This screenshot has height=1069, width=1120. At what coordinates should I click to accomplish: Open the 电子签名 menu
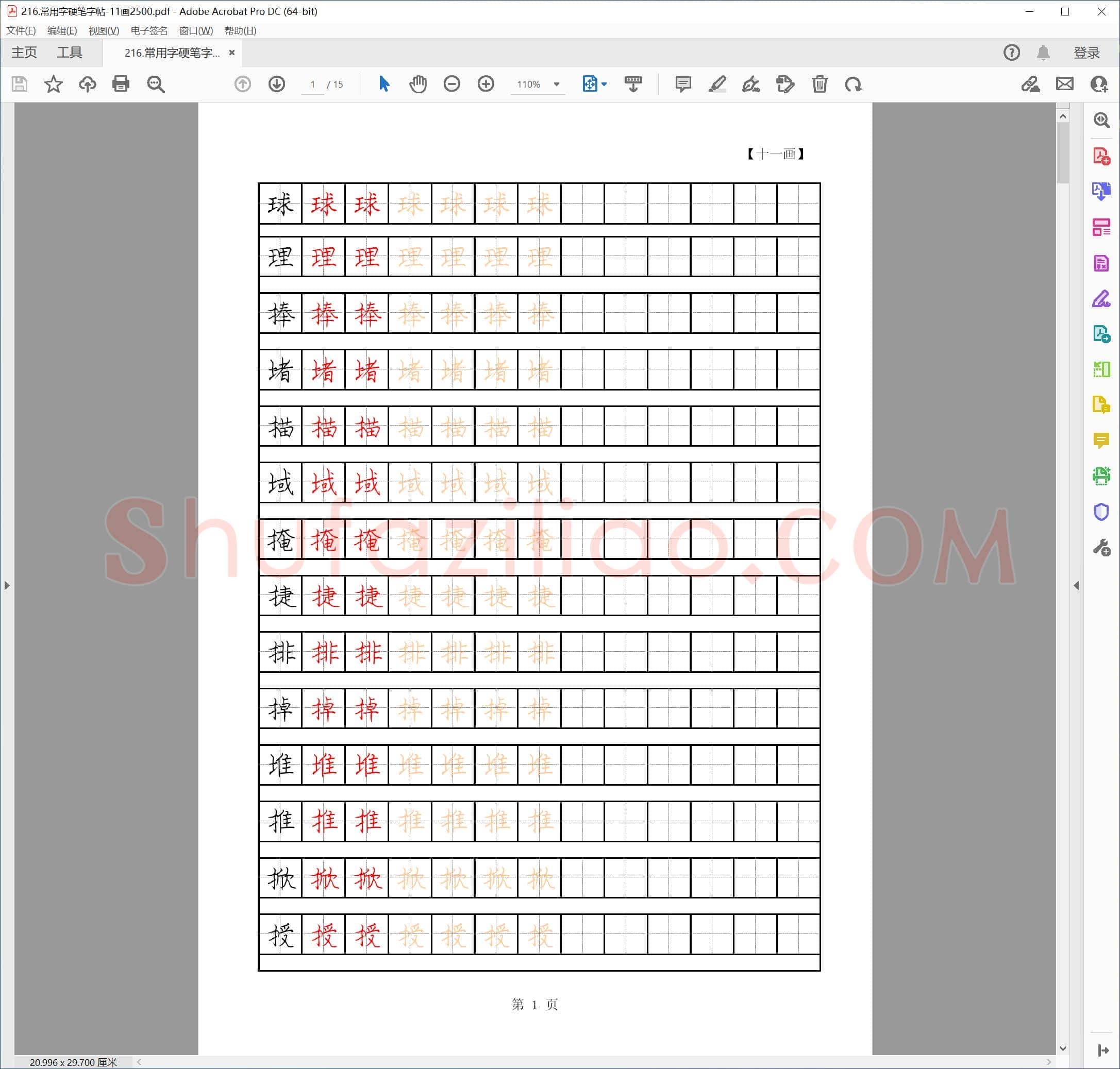(x=149, y=31)
